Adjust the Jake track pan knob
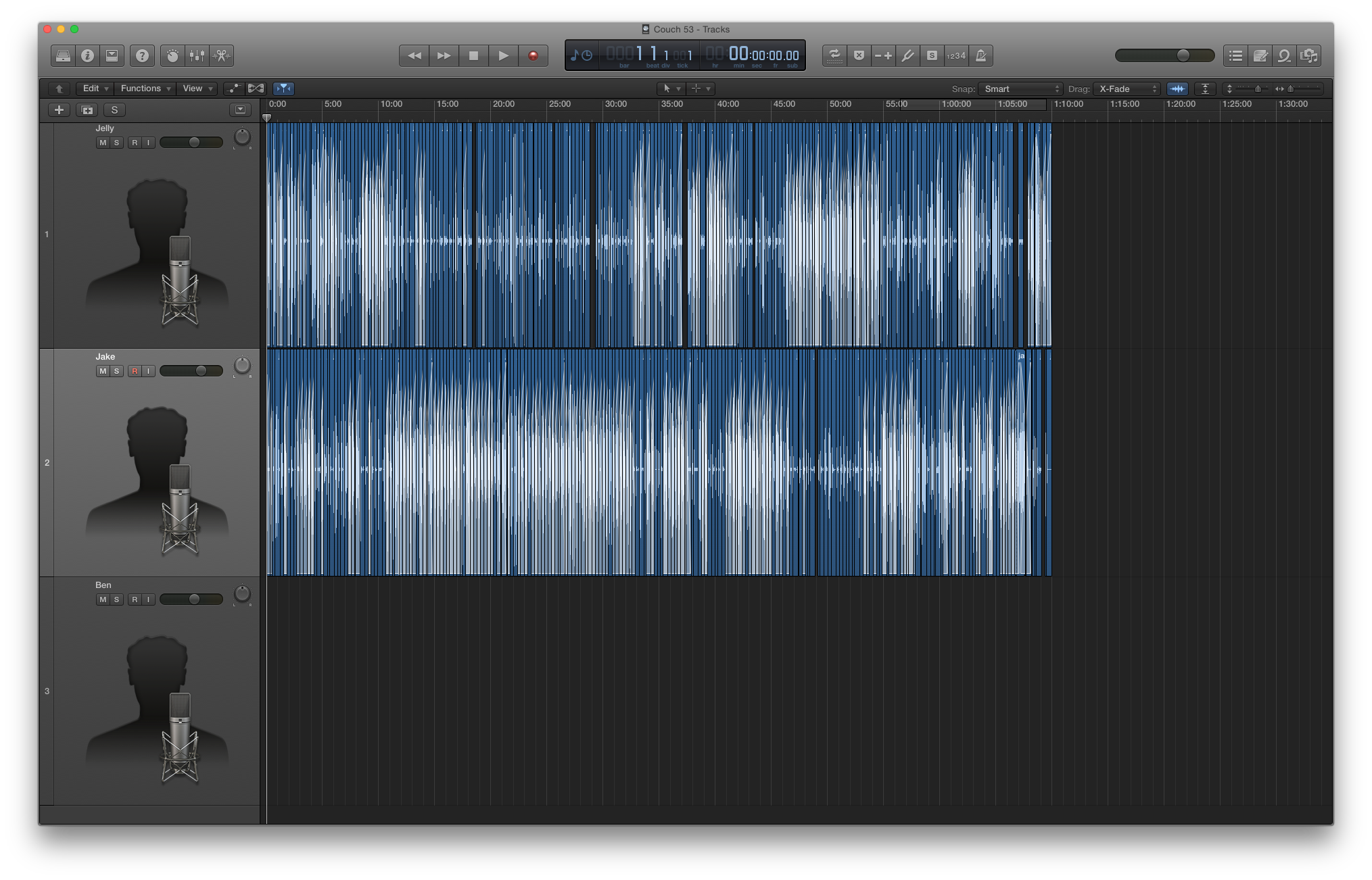The width and height of the screenshot is (1372, 880). click(x=242, y=366)
